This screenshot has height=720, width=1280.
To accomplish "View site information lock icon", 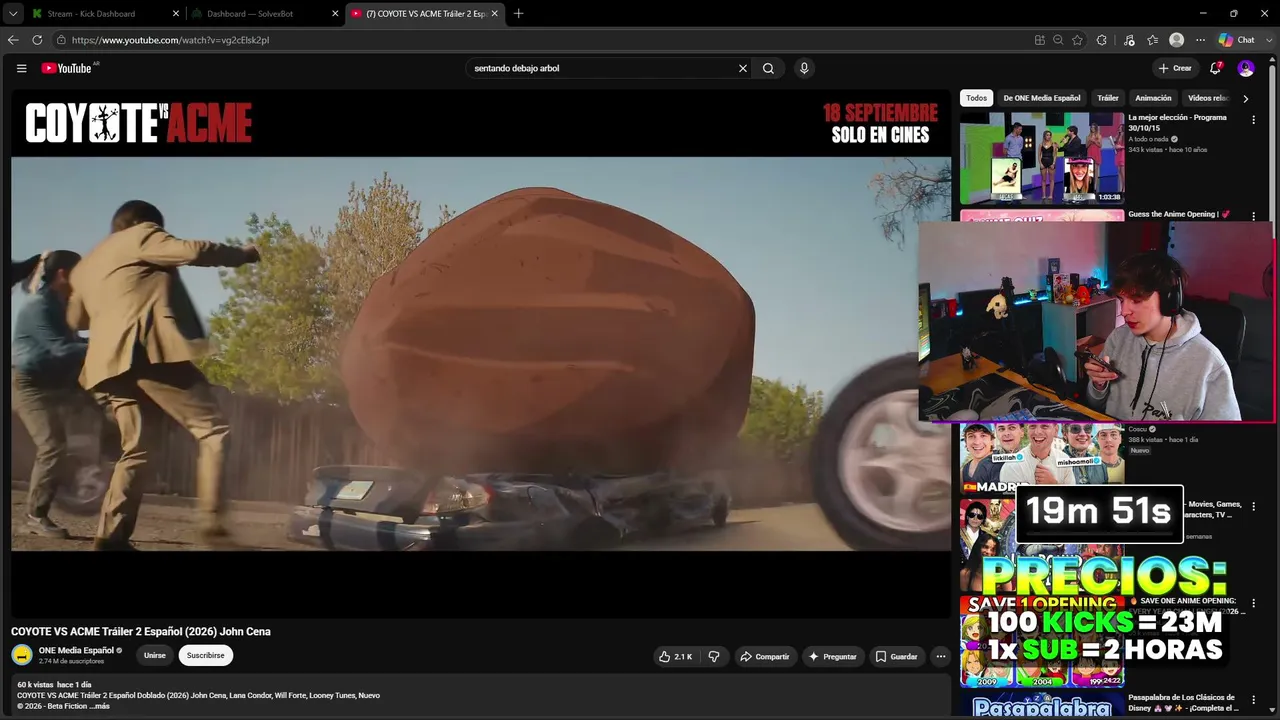I will click(61, 40).
